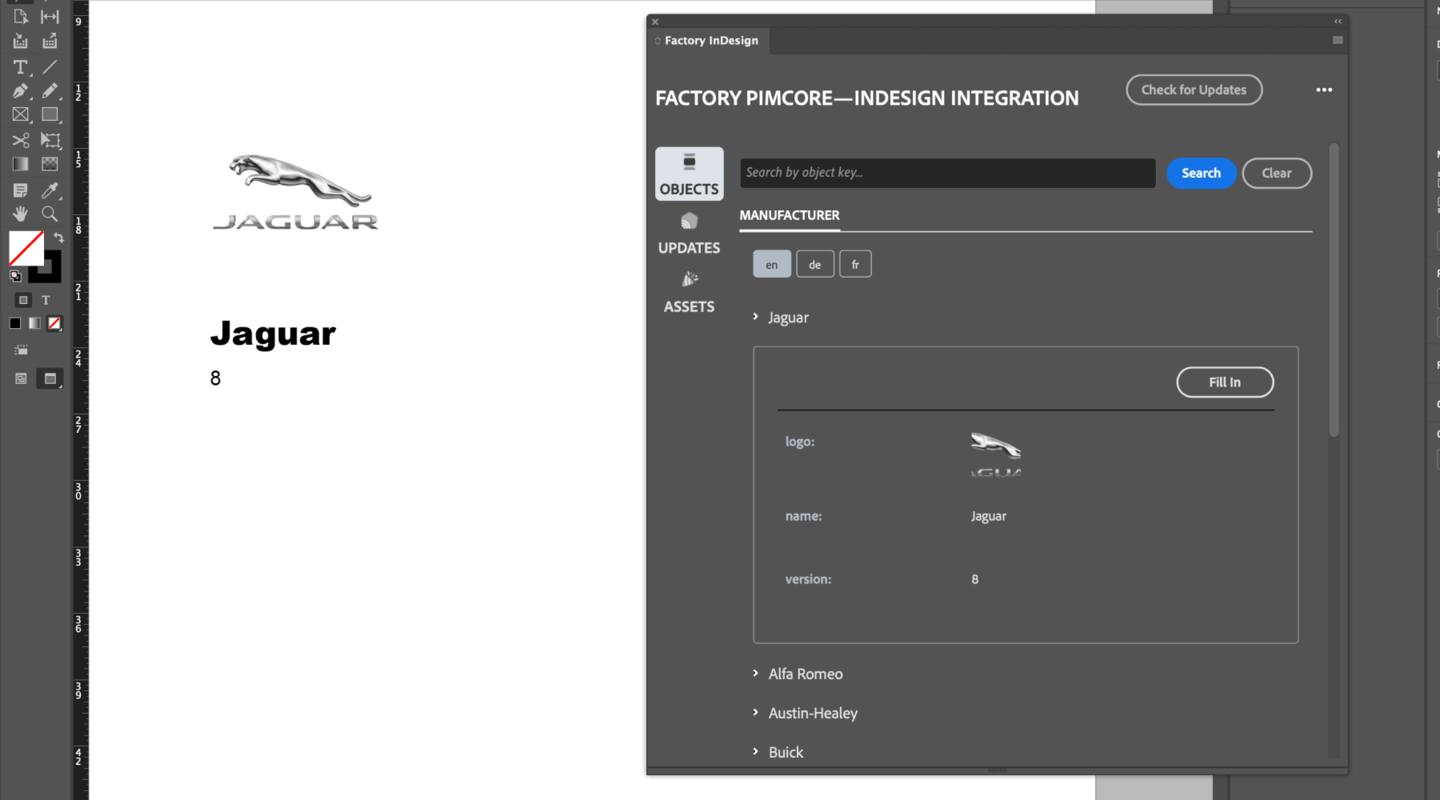Click the Clear button
The width and height of the screenshot is (1440, 800).
(x=1277, y=173)
